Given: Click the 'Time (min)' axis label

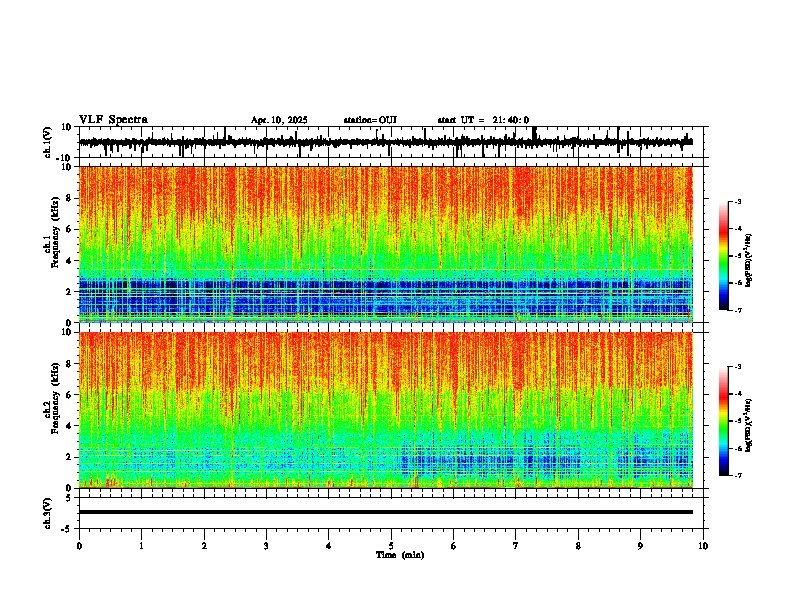Looking at the screenshot, I should tap(400, 555).
